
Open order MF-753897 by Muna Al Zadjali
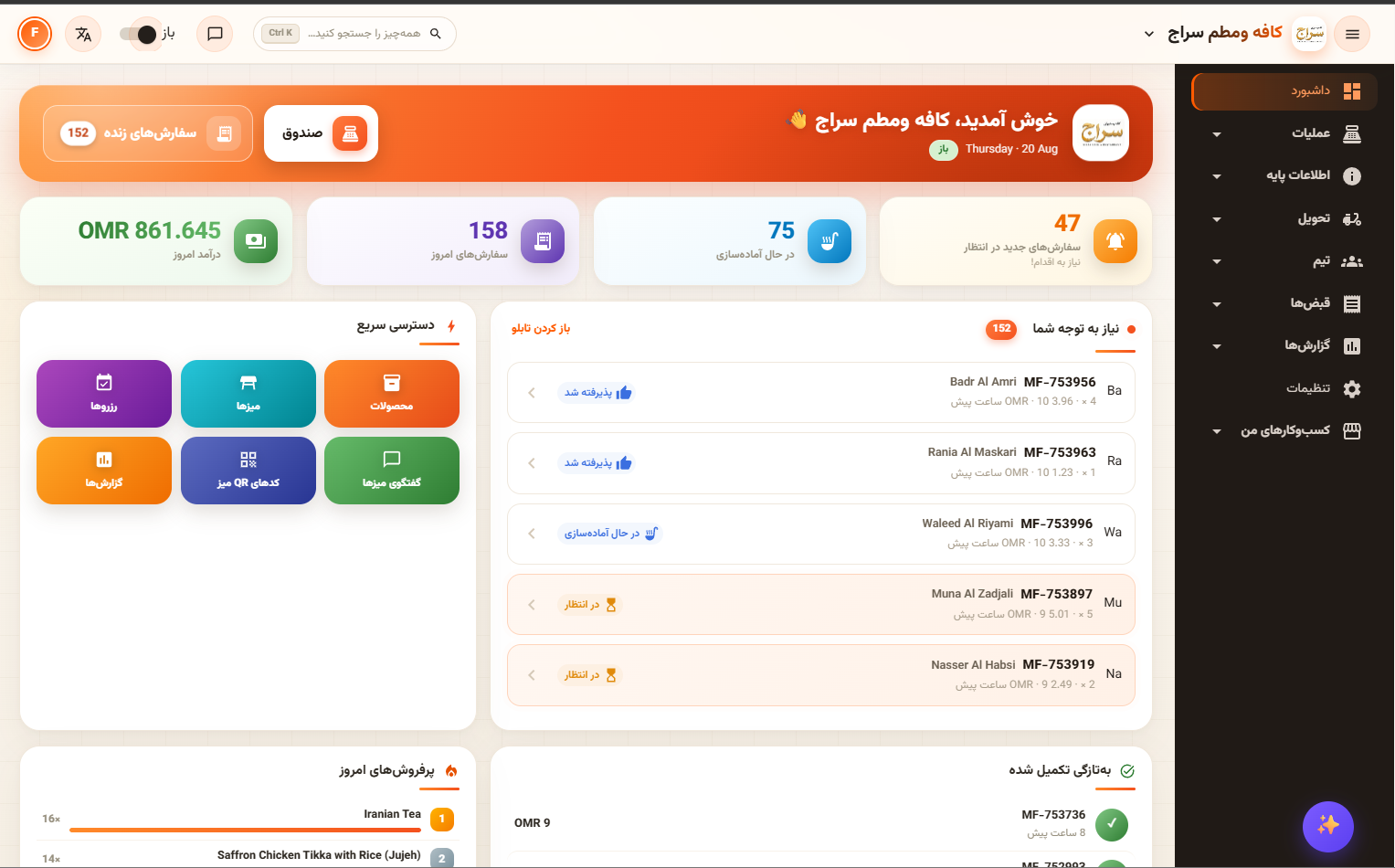821,605
